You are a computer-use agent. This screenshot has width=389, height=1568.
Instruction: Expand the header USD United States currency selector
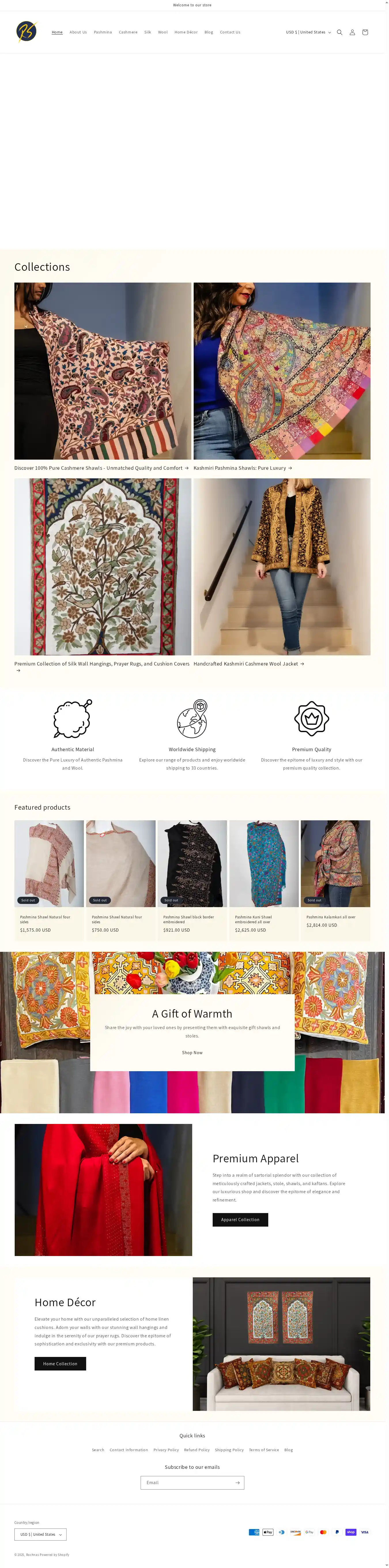pos(309,32)
